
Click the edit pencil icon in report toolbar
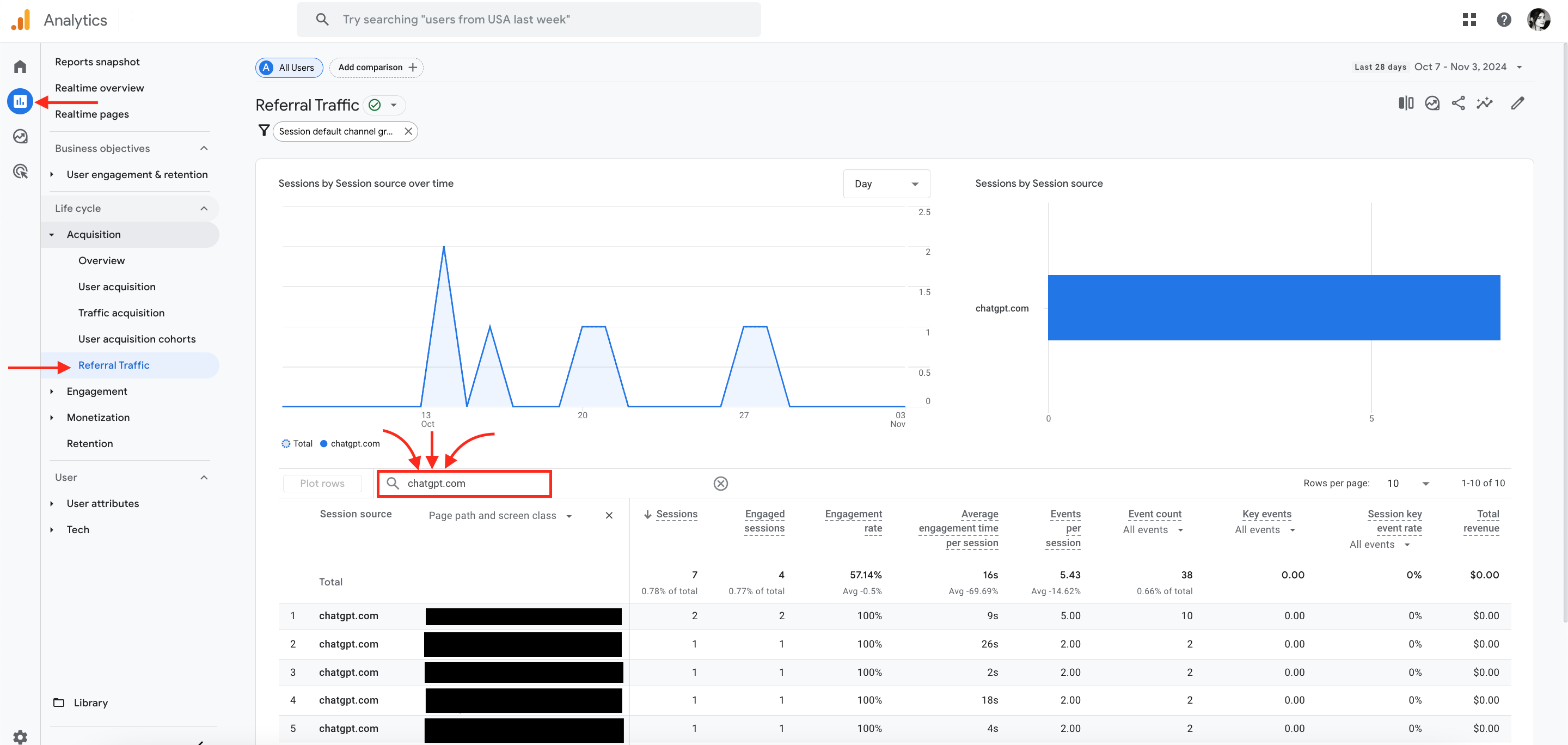pos(1517,103)
